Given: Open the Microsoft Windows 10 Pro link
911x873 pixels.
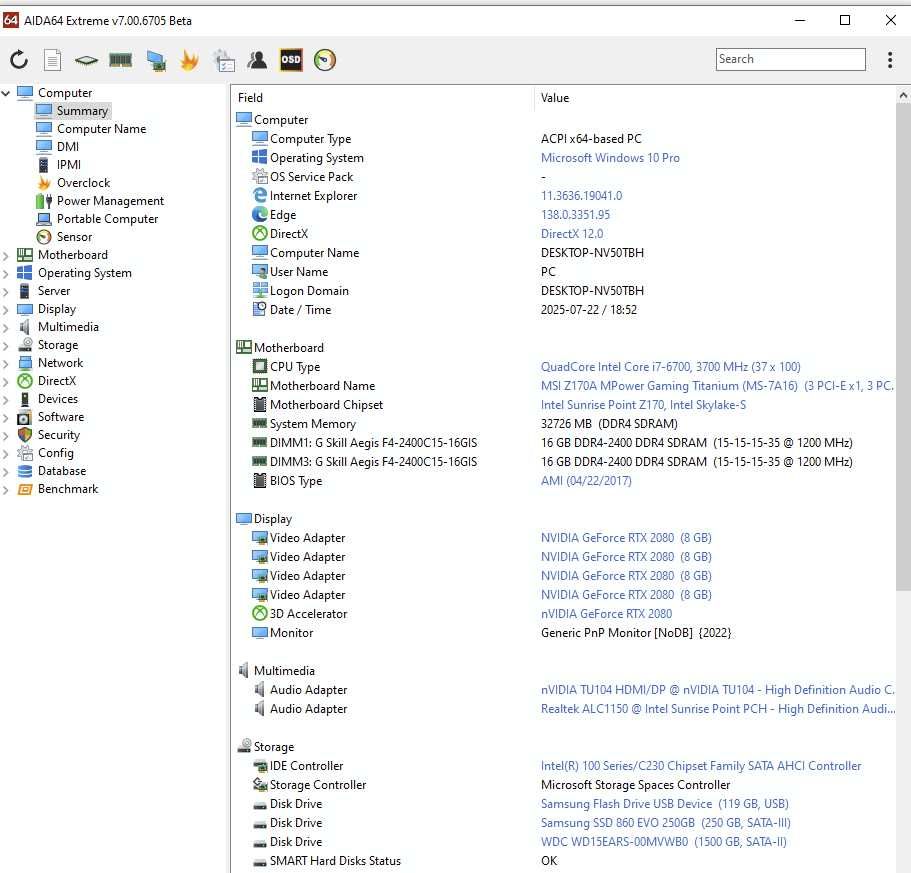Looking at the screenshot, I should tap(610, 157).
